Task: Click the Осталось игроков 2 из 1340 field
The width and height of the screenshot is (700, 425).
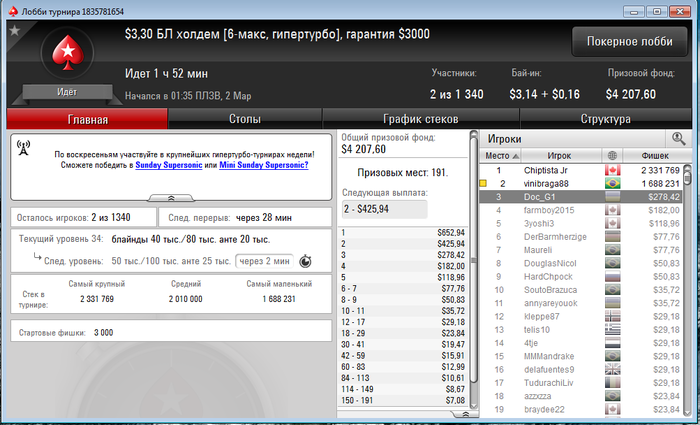Action: (x=83, y=217)
